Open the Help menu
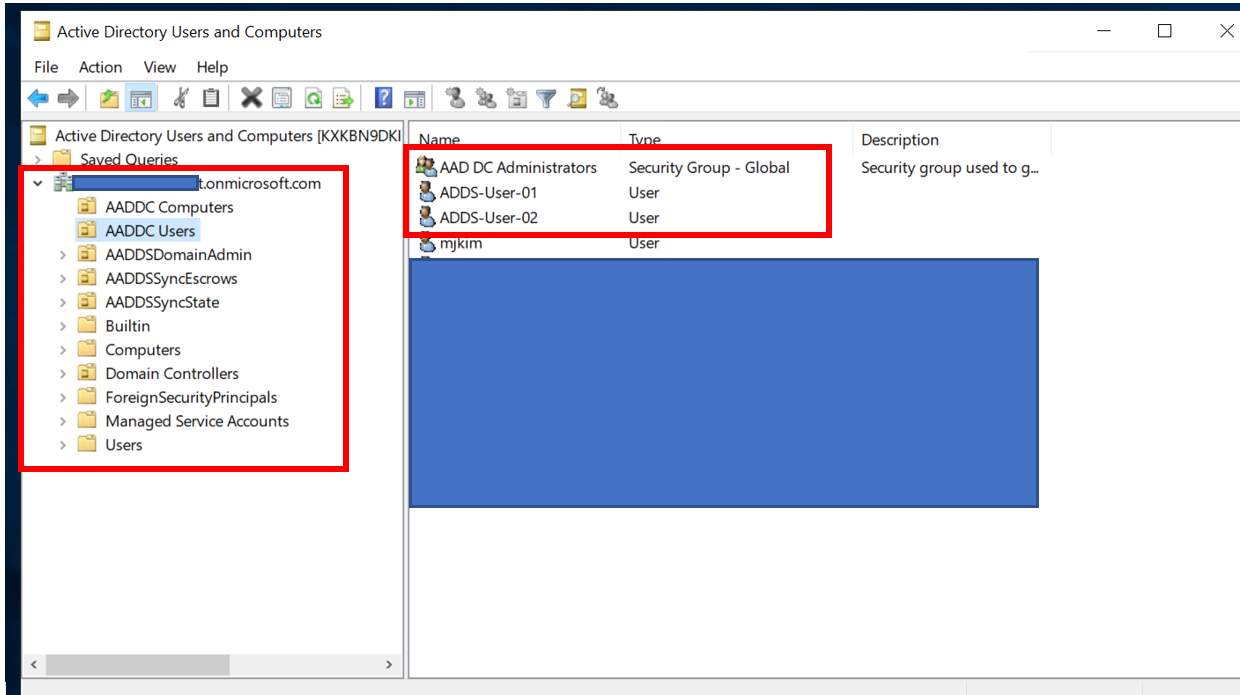 [x=212, y=67]
